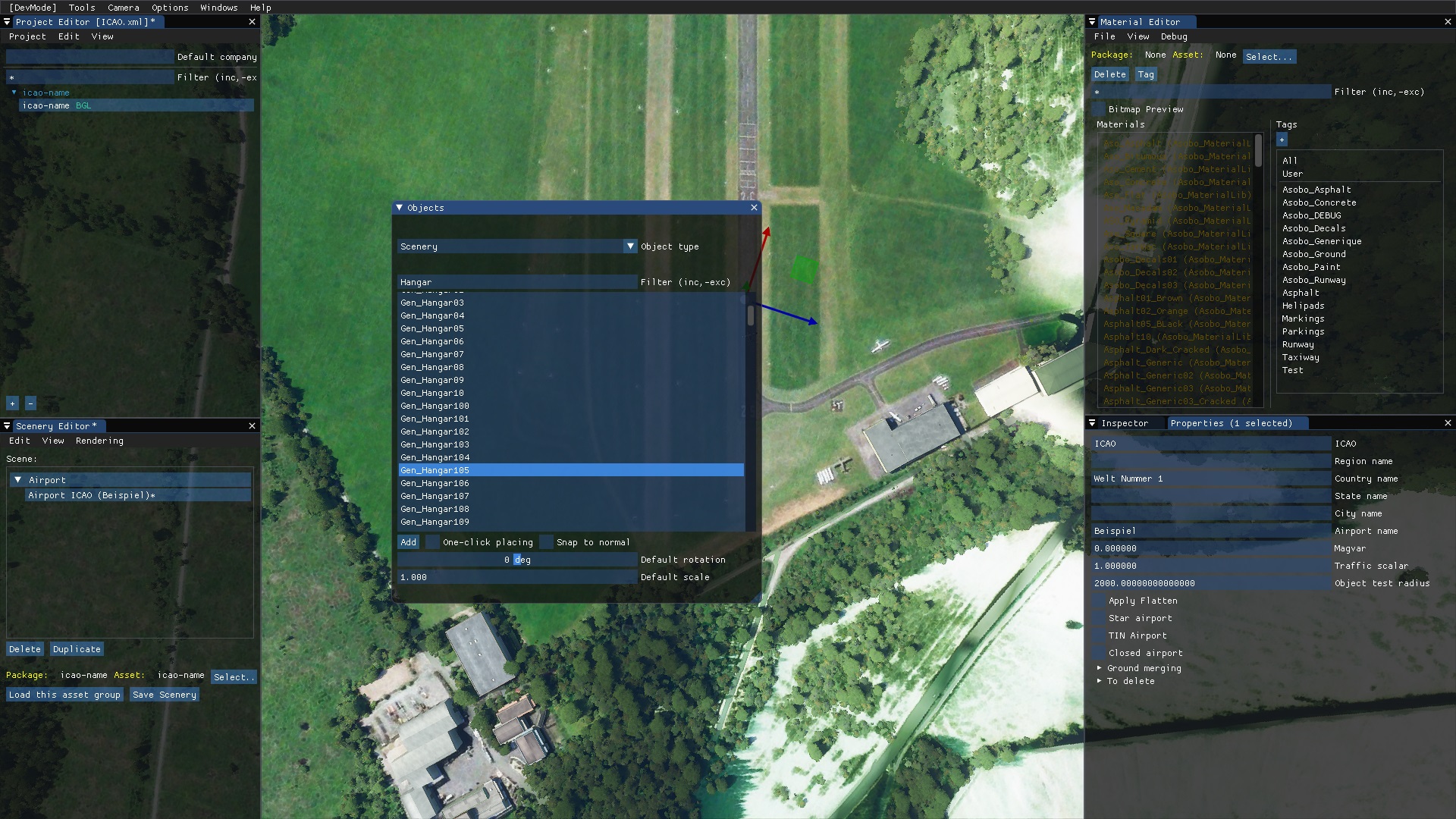Screen dimensions: 1456x819
Task: Close the Scenery Editor panel
Action: point(253,426)
